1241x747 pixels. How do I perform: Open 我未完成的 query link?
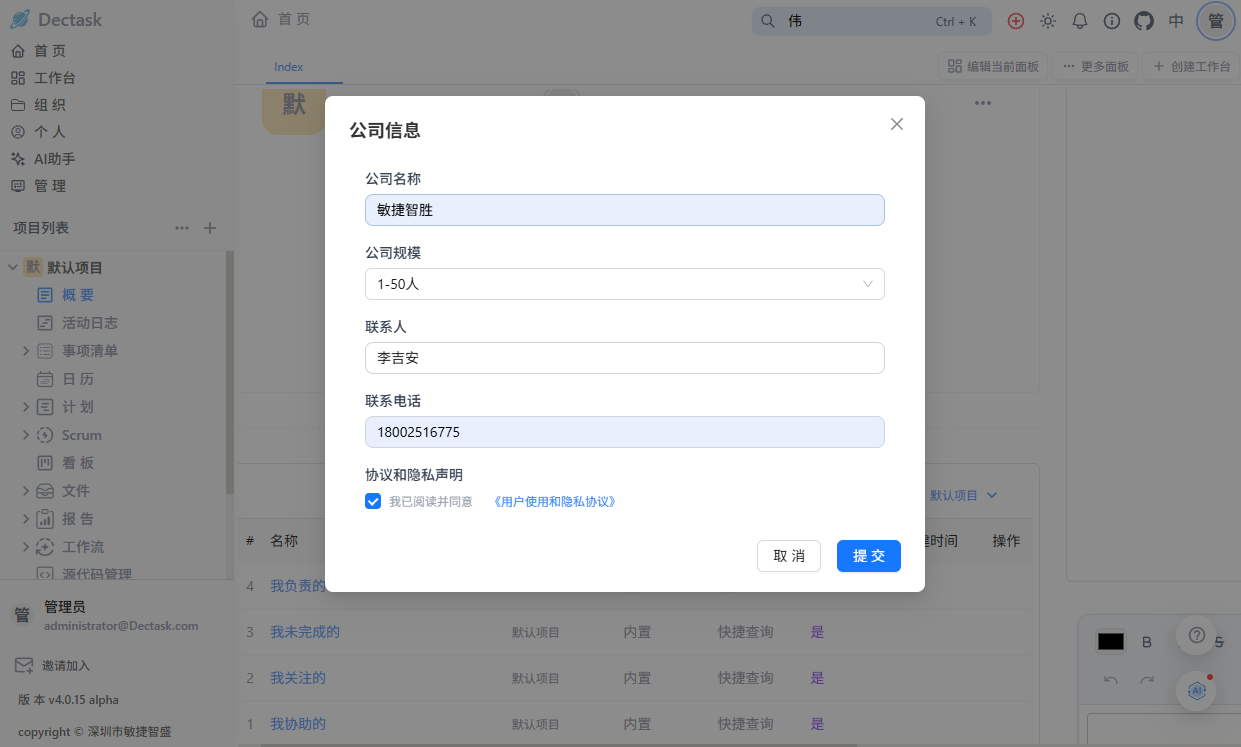click(x=305, y=632)
